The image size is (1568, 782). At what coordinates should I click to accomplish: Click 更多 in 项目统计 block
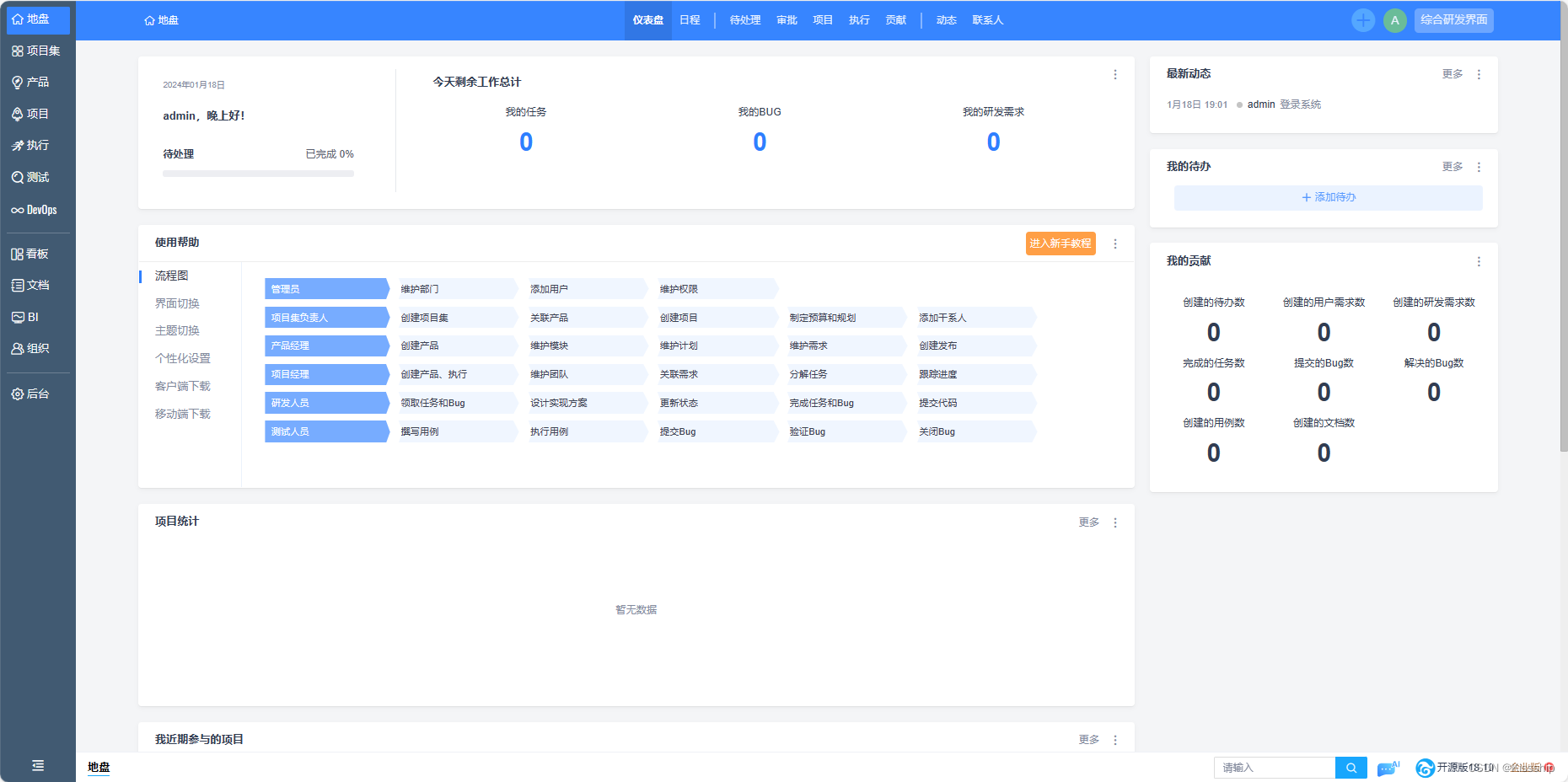click(1089, 522)
